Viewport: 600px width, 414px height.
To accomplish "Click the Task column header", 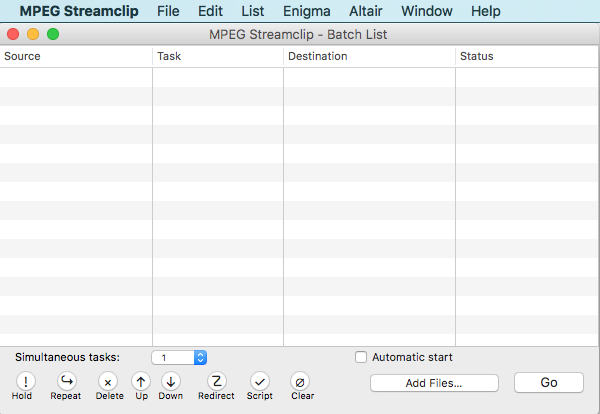I will click(x=218, y=56).
